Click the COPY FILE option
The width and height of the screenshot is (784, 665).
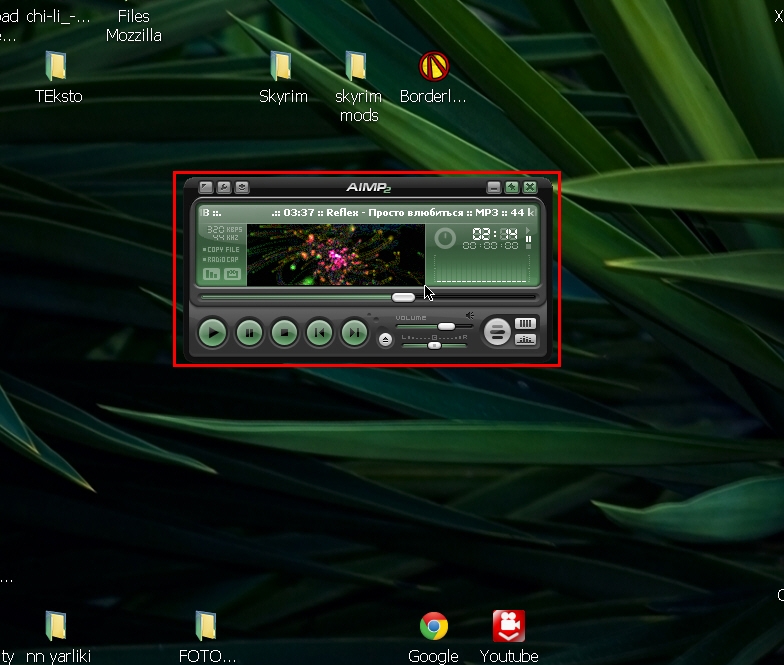(x=222, y=249)
